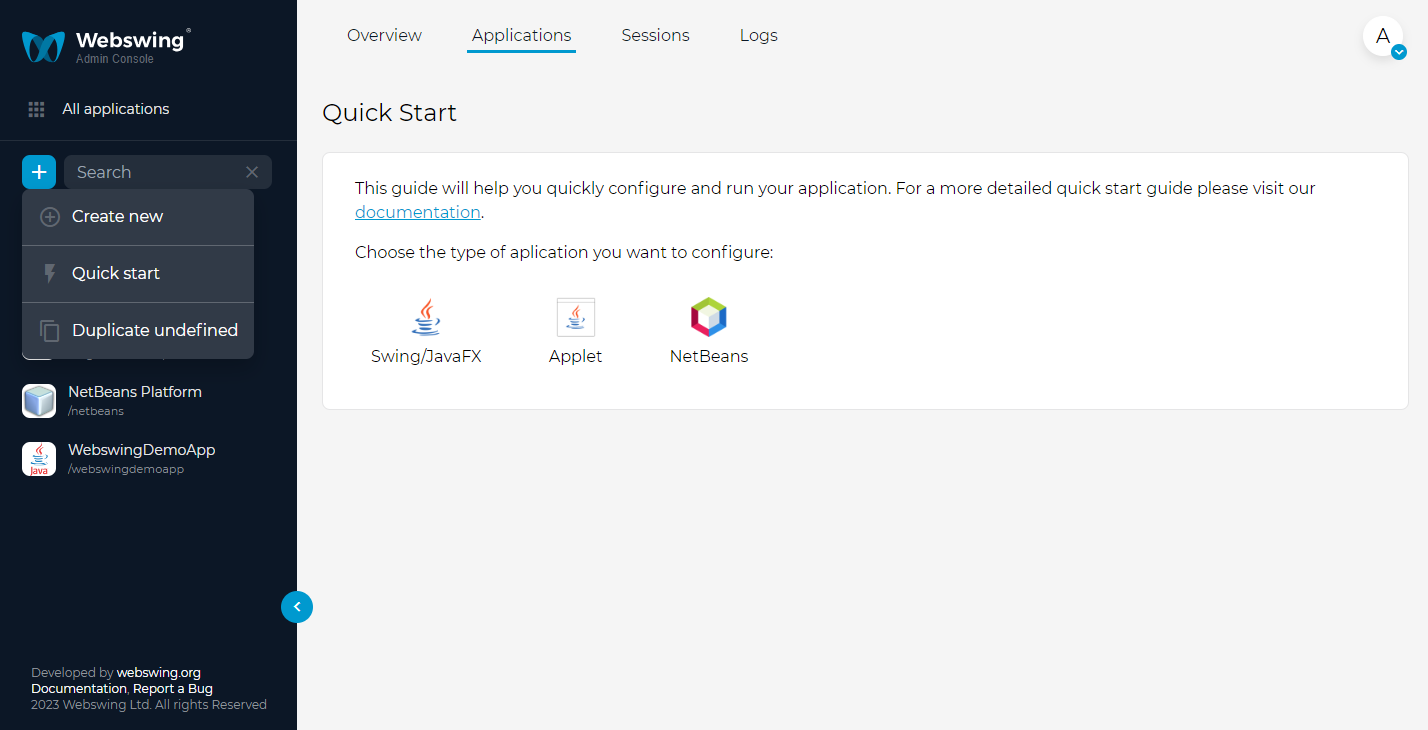Viewport: 1428px width, 730px height.
Task: Open the user avatar A menu
Action: 1383,37
